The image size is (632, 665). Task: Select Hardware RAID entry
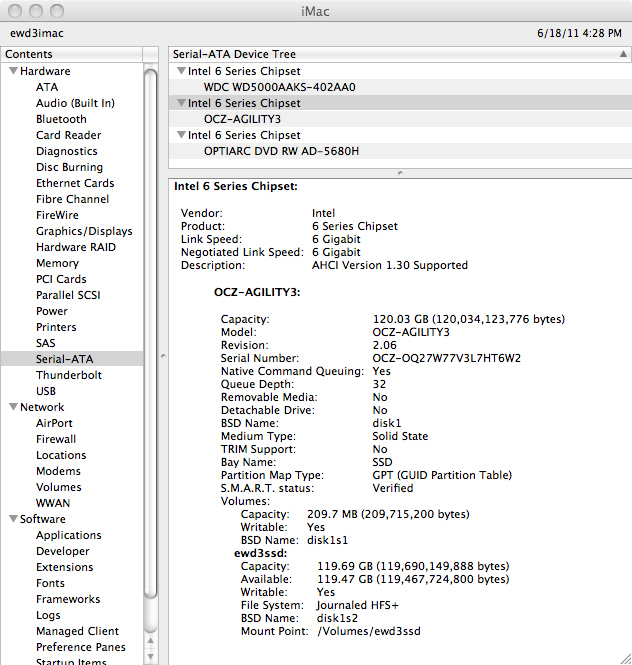[76, 247]
